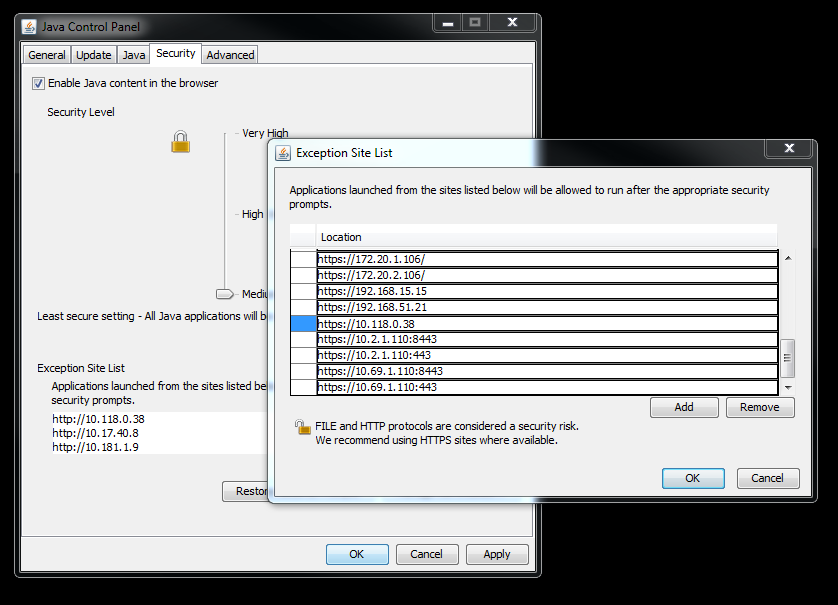
Task: Click the Very High security level mark
Action: tap(265, 133)
